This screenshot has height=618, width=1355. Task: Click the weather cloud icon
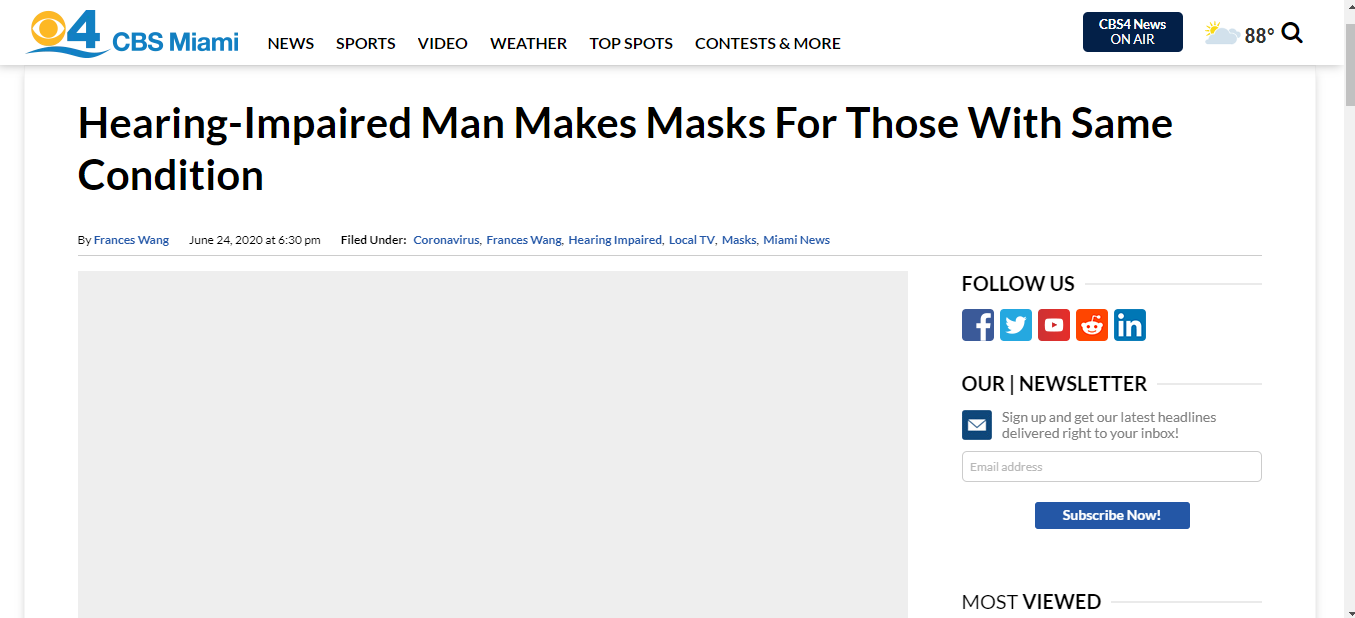click(x=1221, y=35)
